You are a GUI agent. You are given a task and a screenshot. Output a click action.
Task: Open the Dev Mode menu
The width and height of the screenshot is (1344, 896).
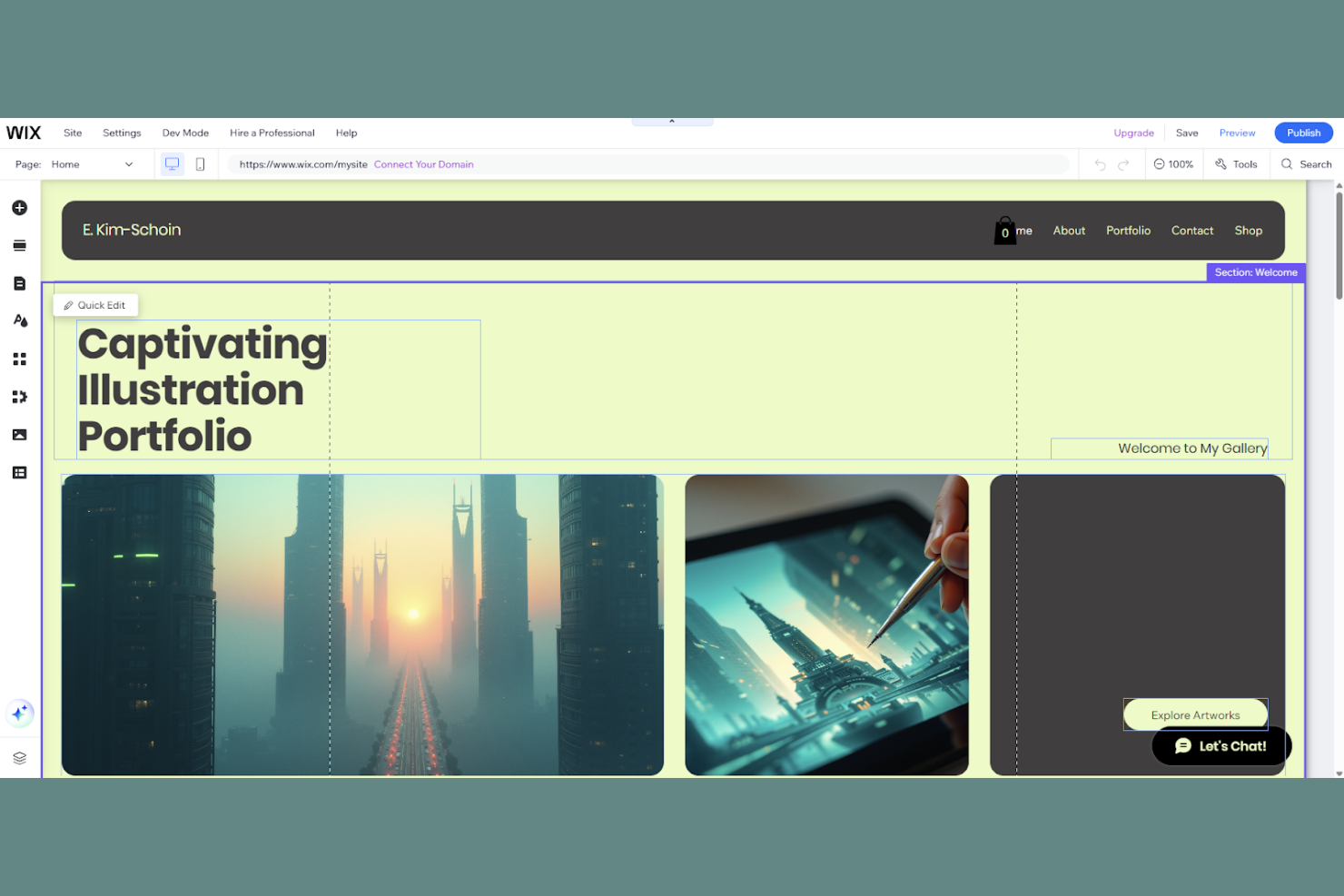pos(185,133)
